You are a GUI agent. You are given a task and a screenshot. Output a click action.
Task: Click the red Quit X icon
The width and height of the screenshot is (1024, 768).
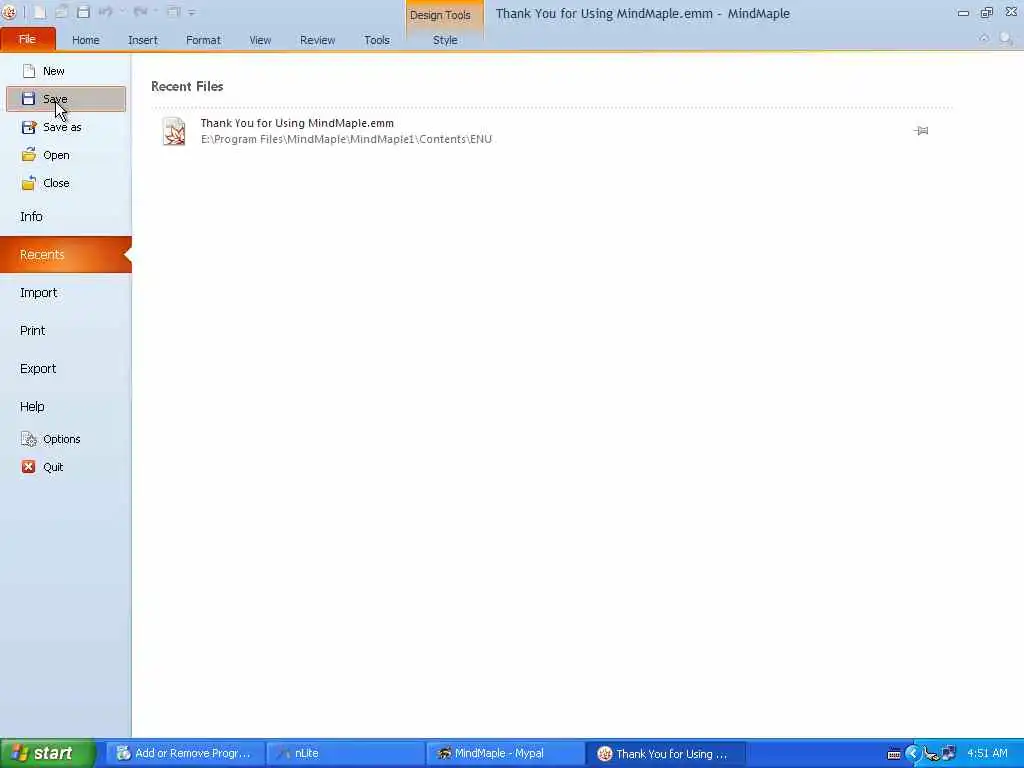coord(29,467)
